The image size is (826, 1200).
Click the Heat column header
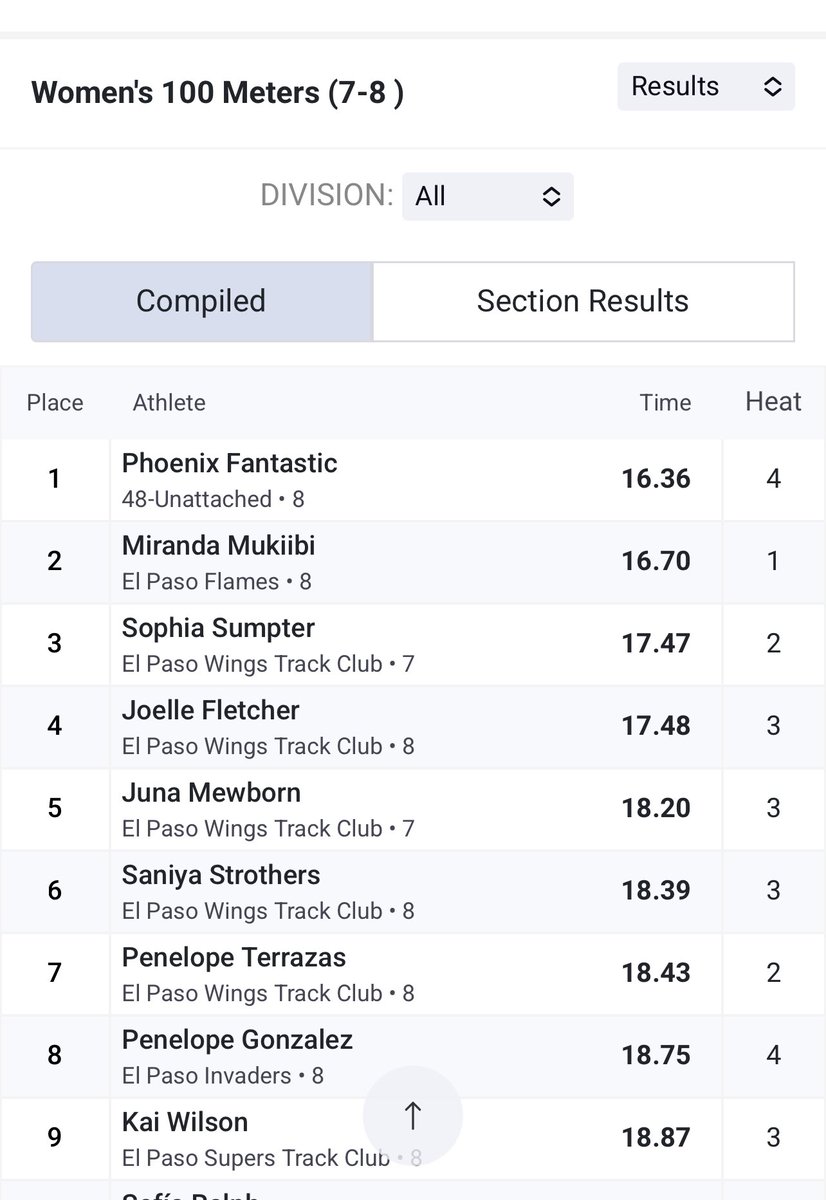[773, 402]
